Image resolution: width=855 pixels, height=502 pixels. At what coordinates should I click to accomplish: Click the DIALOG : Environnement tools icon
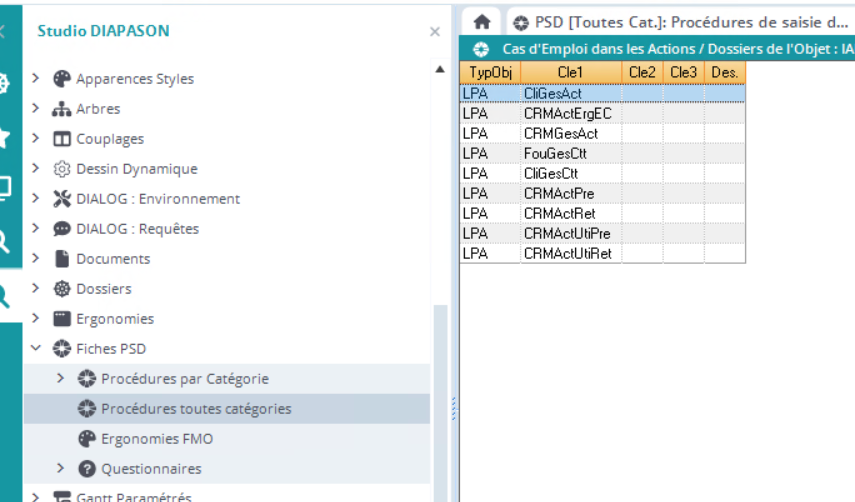click(x=61, y=199)
